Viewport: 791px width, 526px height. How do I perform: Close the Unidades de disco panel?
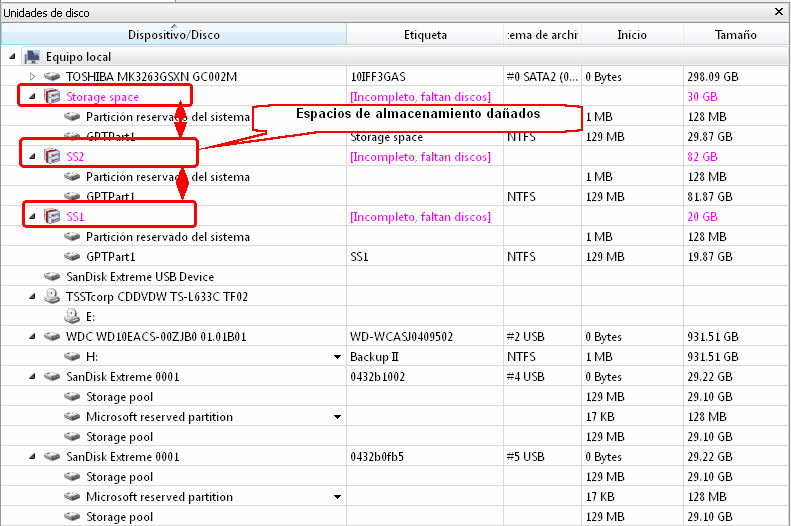pyautogui.click(x=779, y=12)
